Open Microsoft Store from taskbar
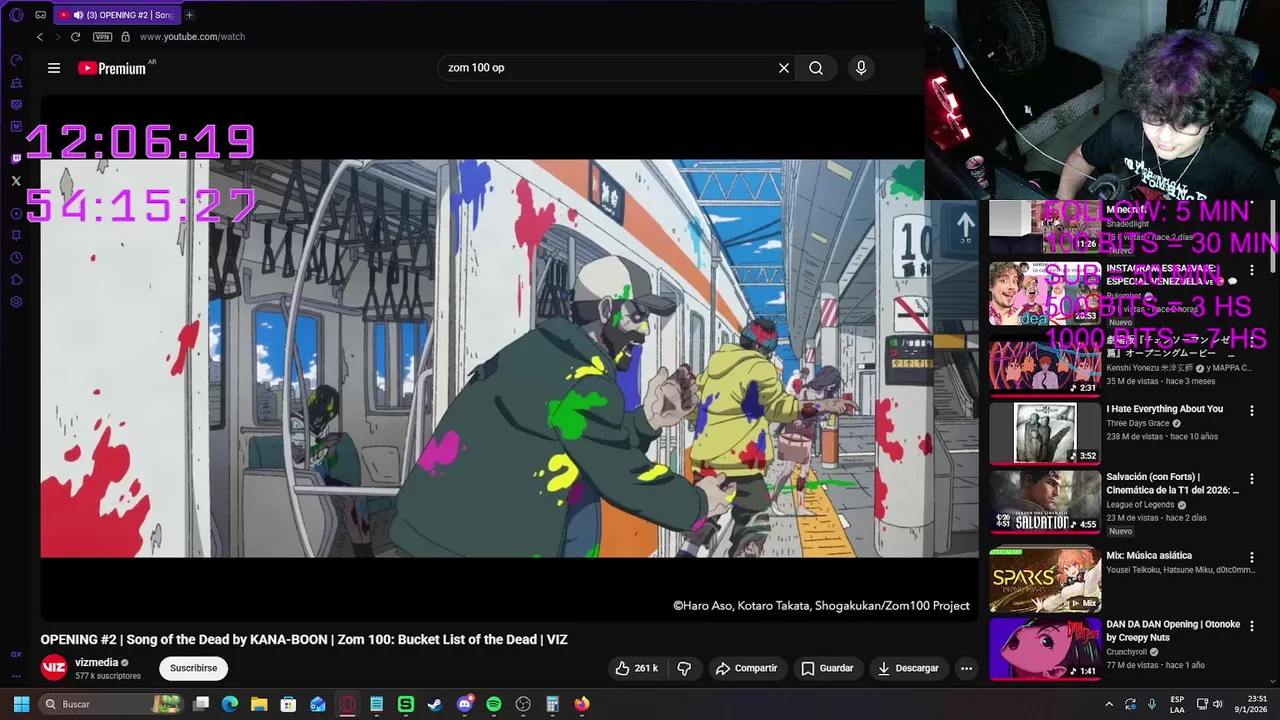 point(288,704)
